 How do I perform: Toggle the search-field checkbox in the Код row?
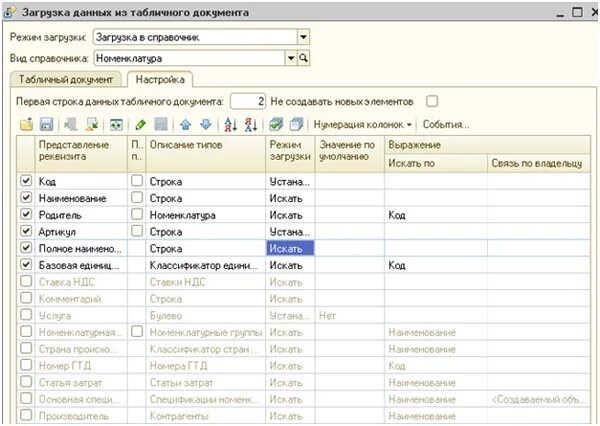[x=137, y=181]
